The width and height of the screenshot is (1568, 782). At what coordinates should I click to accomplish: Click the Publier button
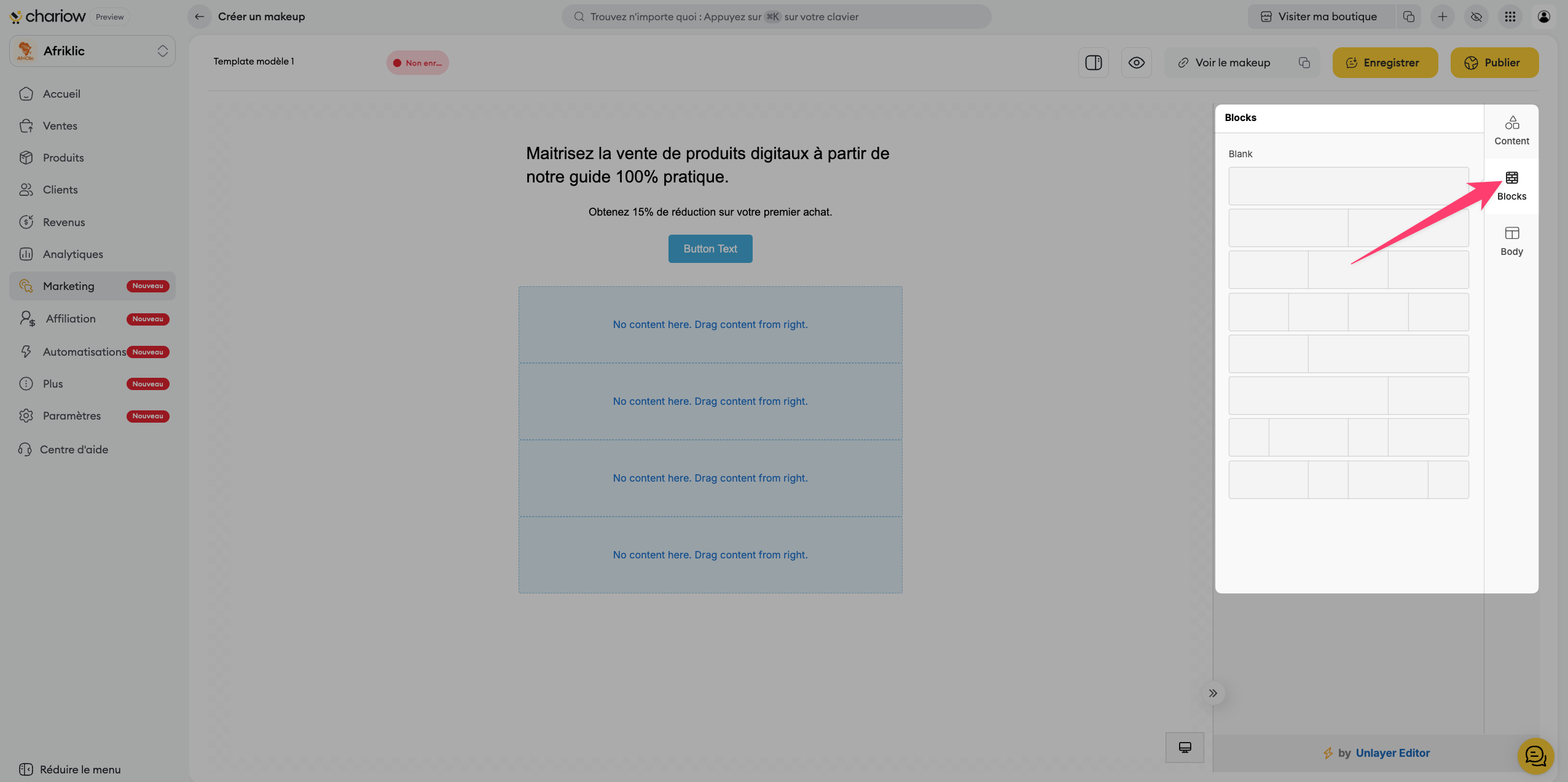1494,63
